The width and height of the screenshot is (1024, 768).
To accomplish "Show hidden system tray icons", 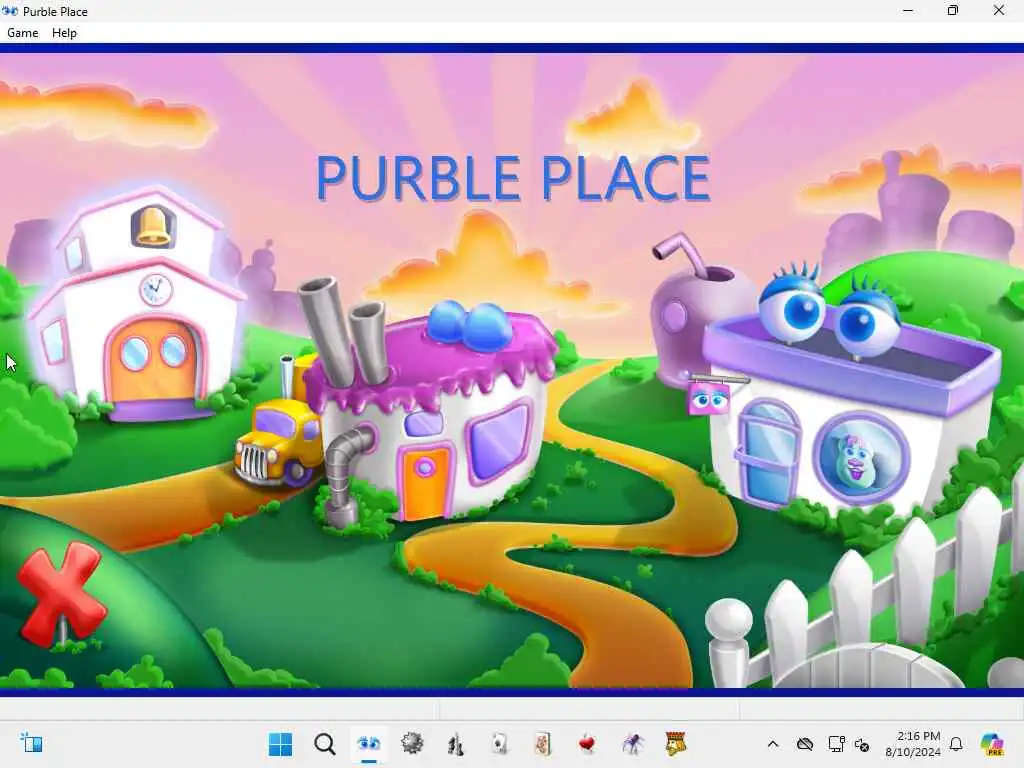I will [773, 744].
